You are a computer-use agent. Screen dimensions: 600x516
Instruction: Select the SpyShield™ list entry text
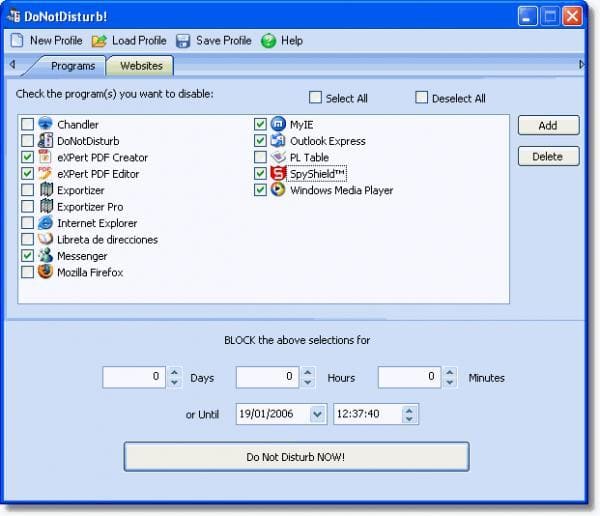(x=317, y=174)
